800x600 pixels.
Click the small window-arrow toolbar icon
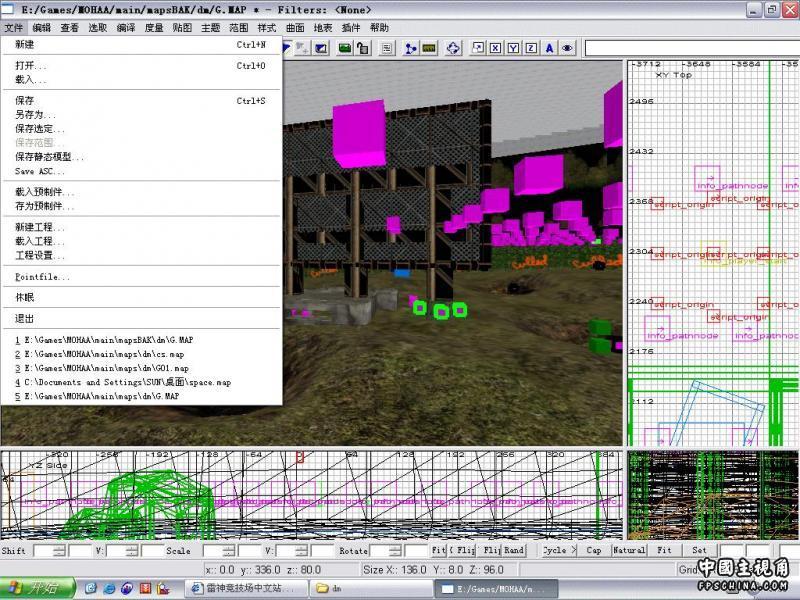[x=478, y=48]
